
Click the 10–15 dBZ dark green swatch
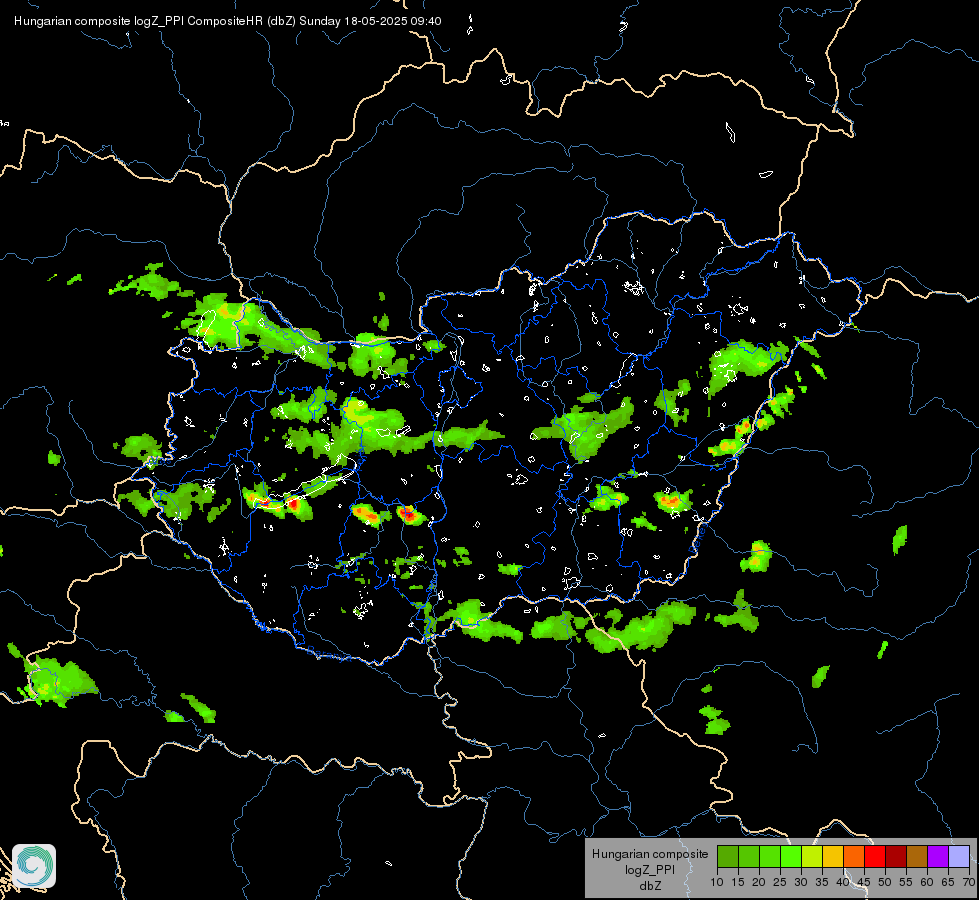[728, 856]
